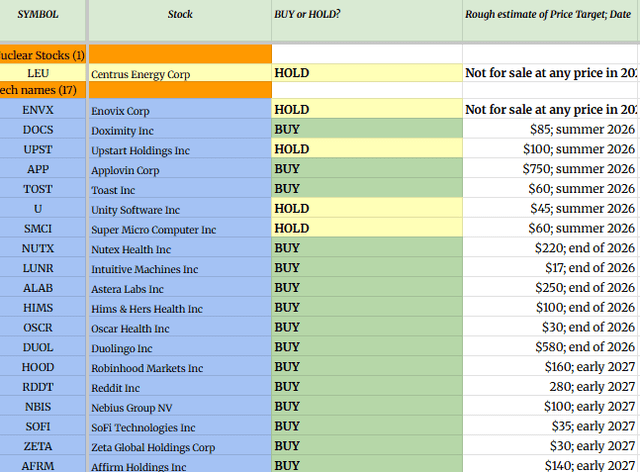Select the SoFi Technologies Inc cell
Viewport: 640px width, 472px height.
(x=180, y=426)
